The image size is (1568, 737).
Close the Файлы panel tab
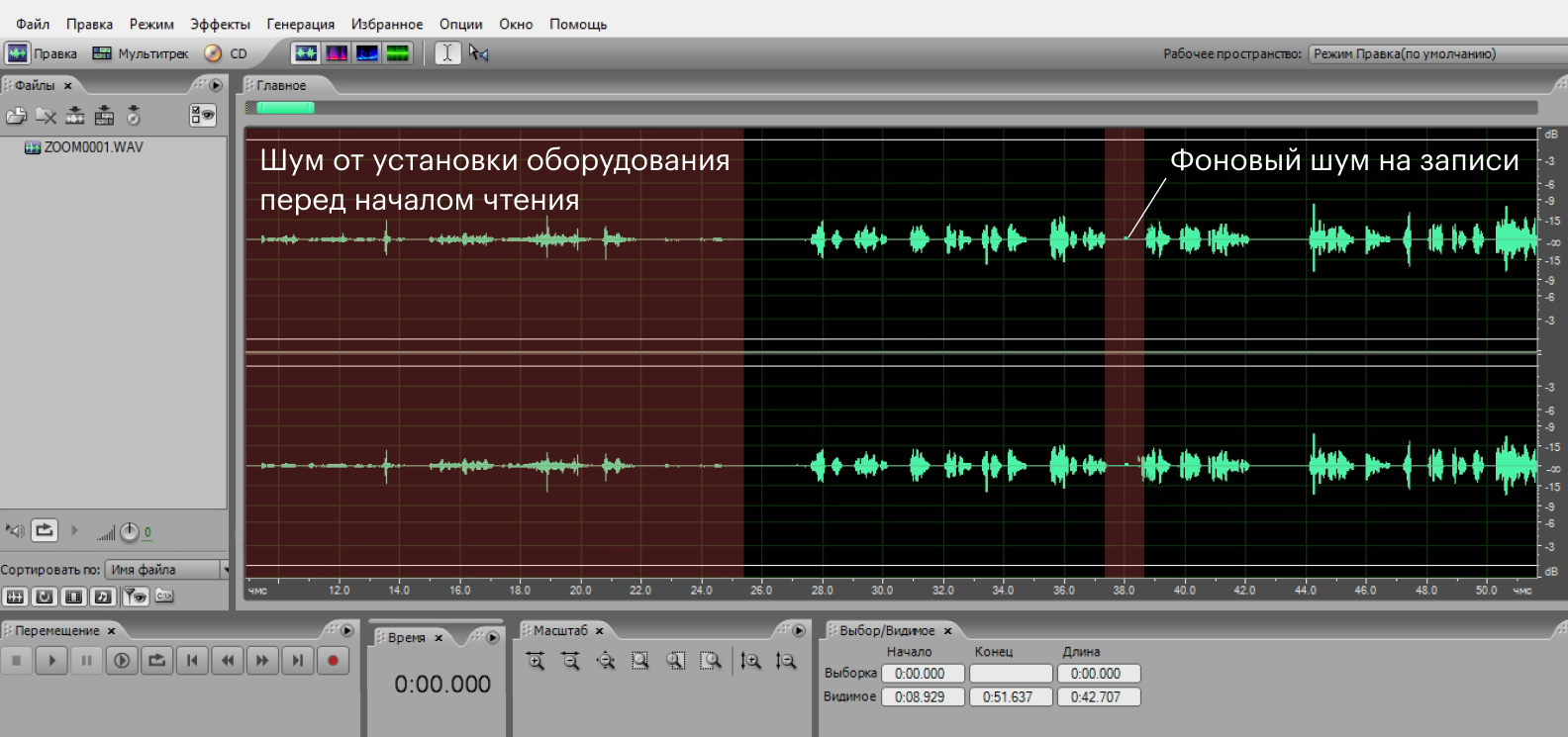point(68,86)
